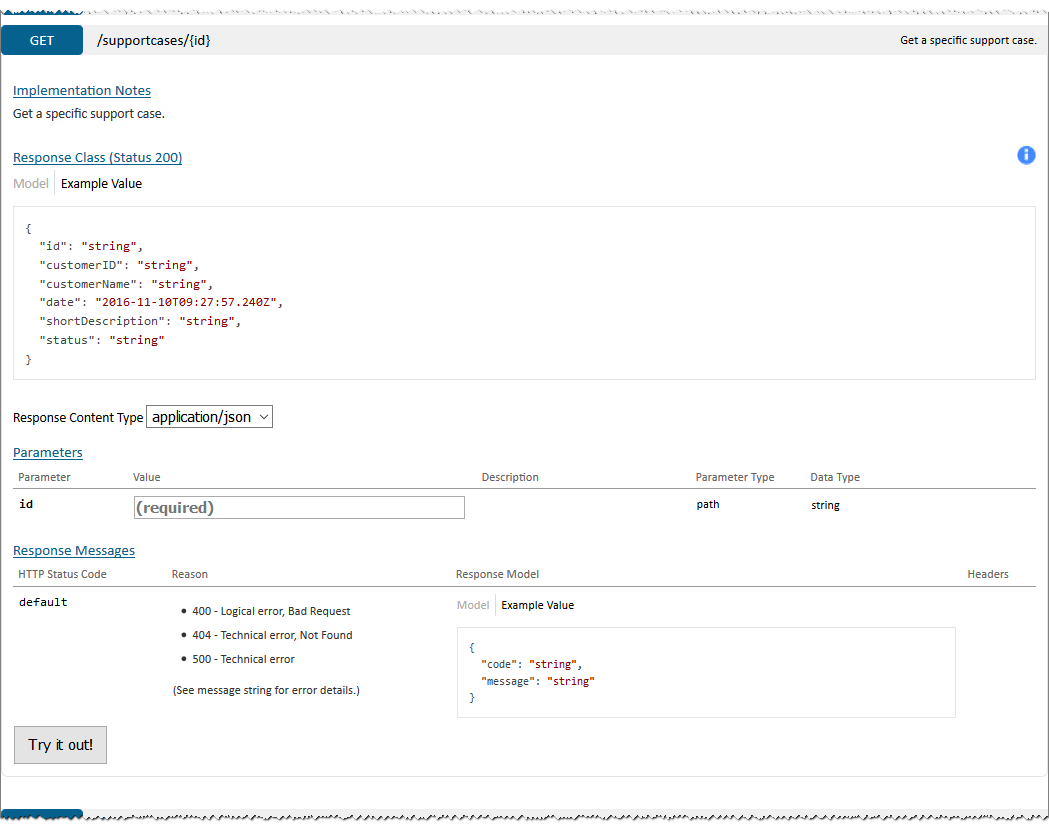Click the Get a specific support case description

(x=966, y=40)
